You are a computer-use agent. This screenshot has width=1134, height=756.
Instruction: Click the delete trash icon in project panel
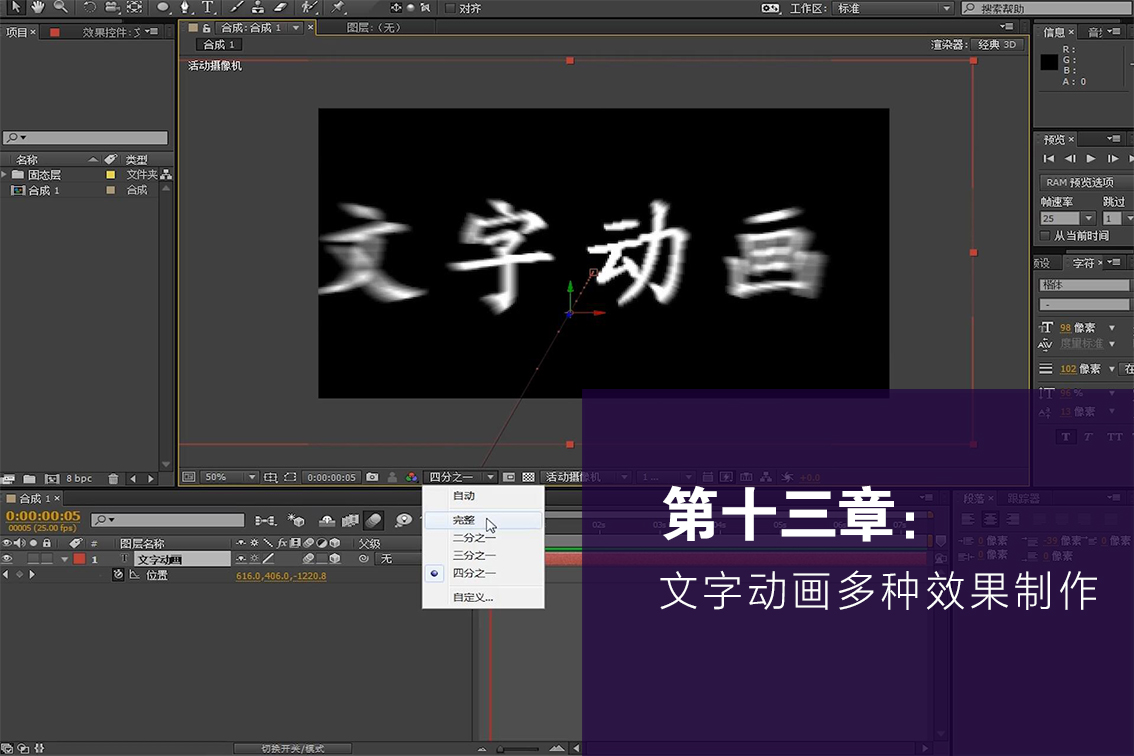[113, 479]
